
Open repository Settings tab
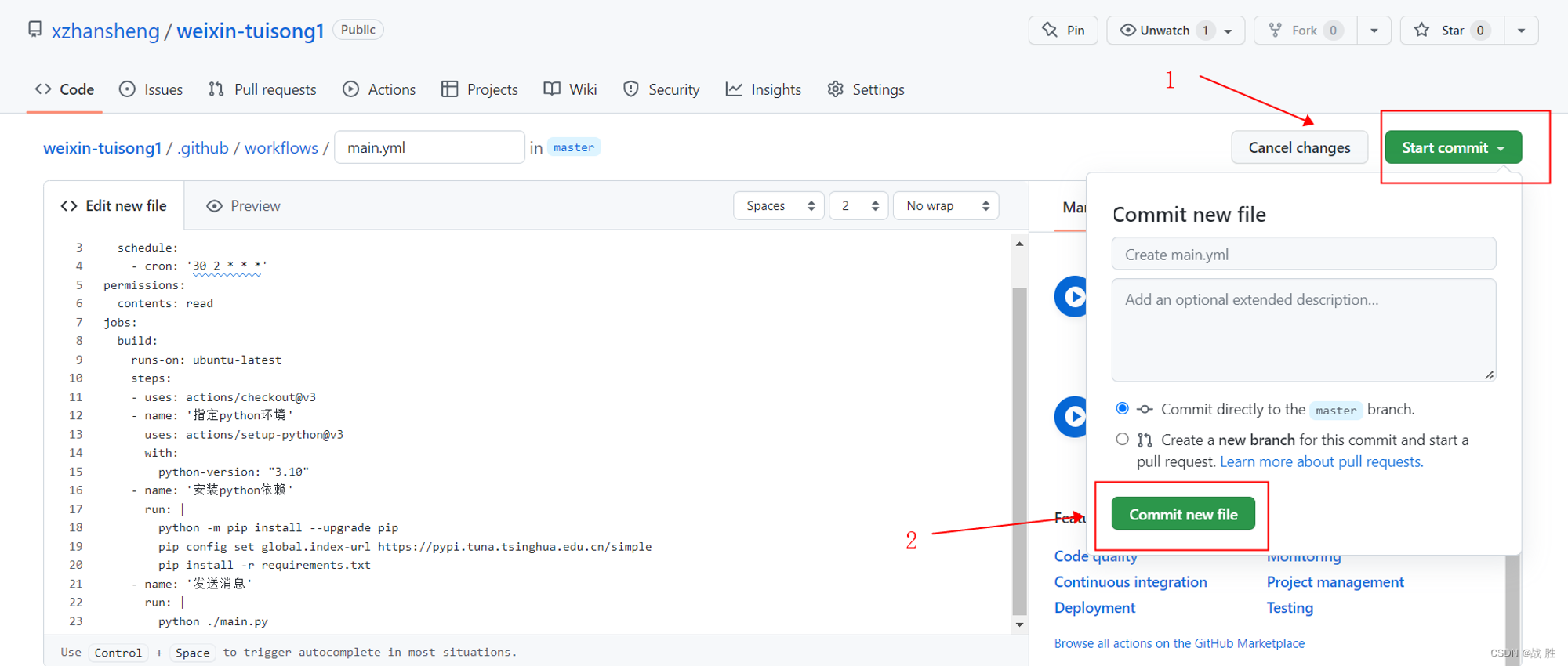click(x=866, y=89)
